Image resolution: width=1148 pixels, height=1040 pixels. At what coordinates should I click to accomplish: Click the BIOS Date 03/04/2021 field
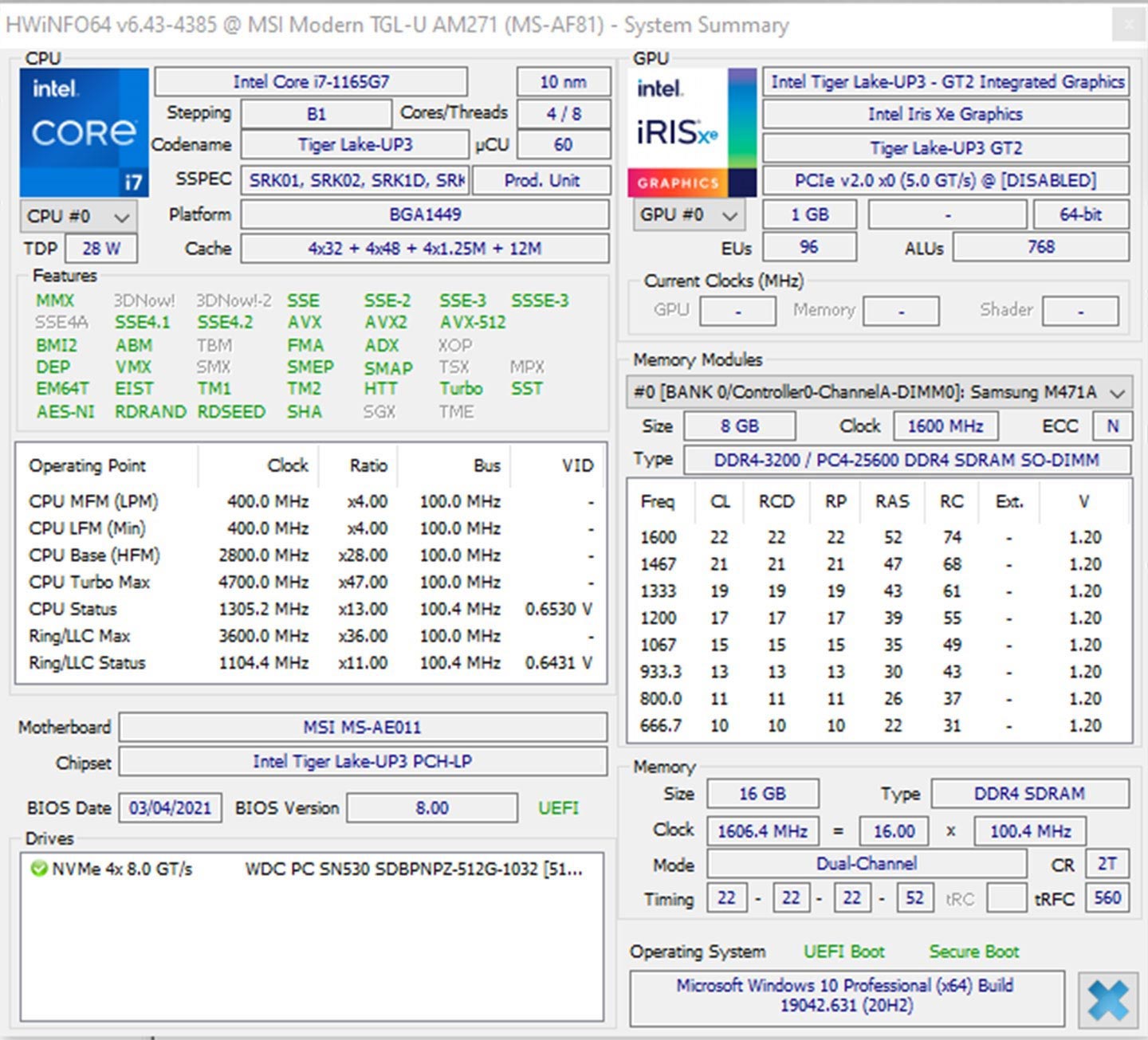coord(170,808)
